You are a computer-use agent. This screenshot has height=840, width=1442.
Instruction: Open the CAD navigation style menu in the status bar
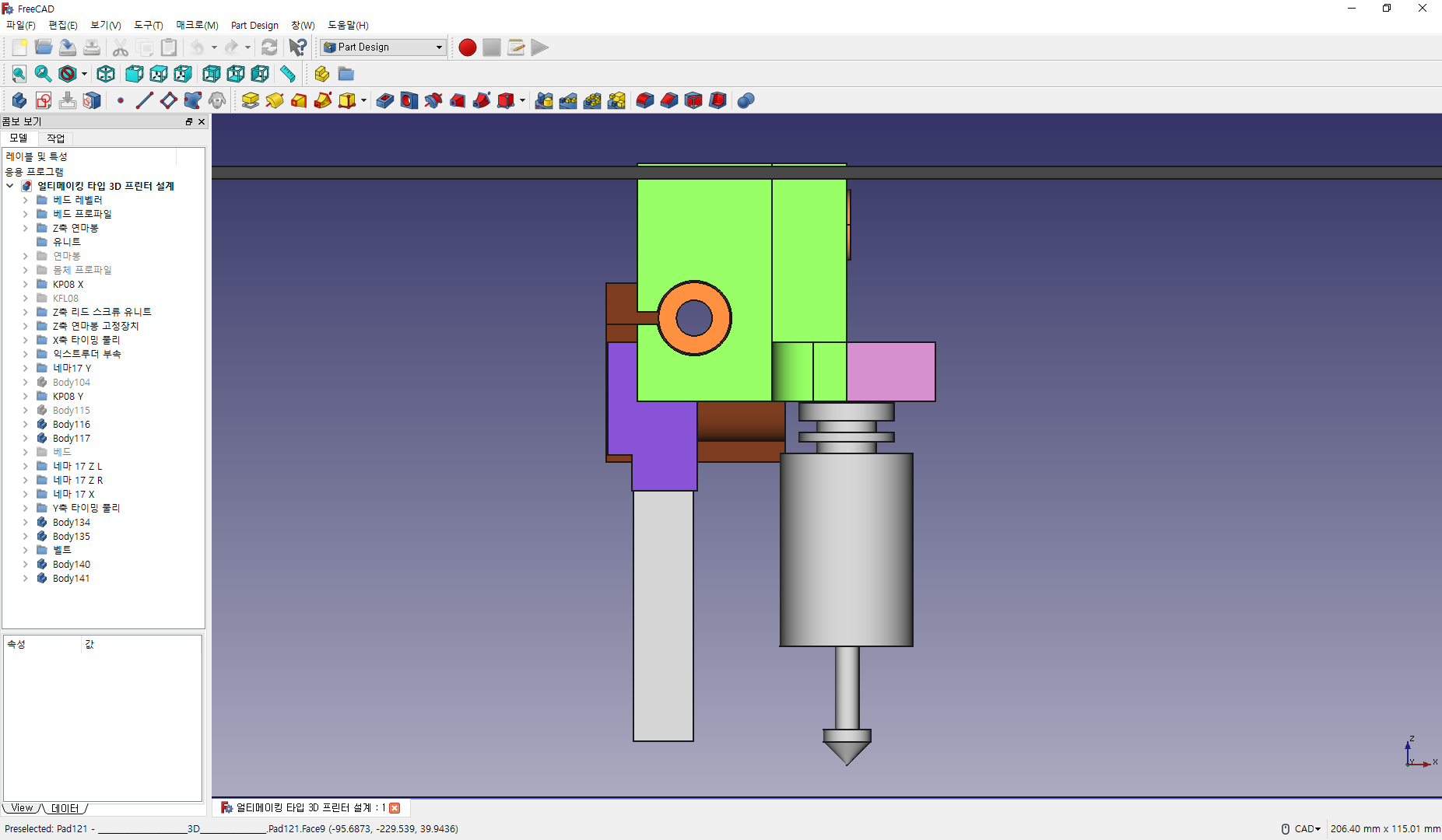click(1307, 829)
